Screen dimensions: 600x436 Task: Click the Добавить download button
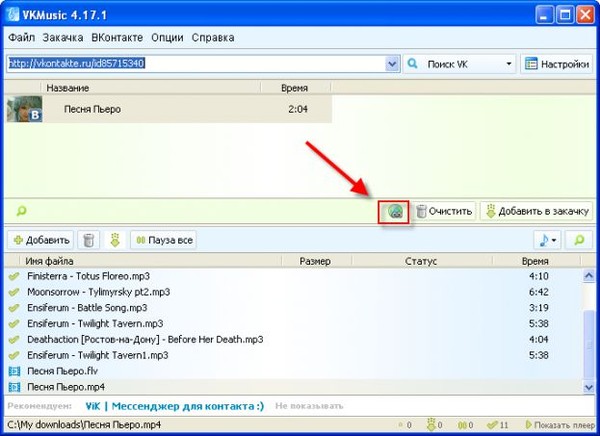(41, 240)
